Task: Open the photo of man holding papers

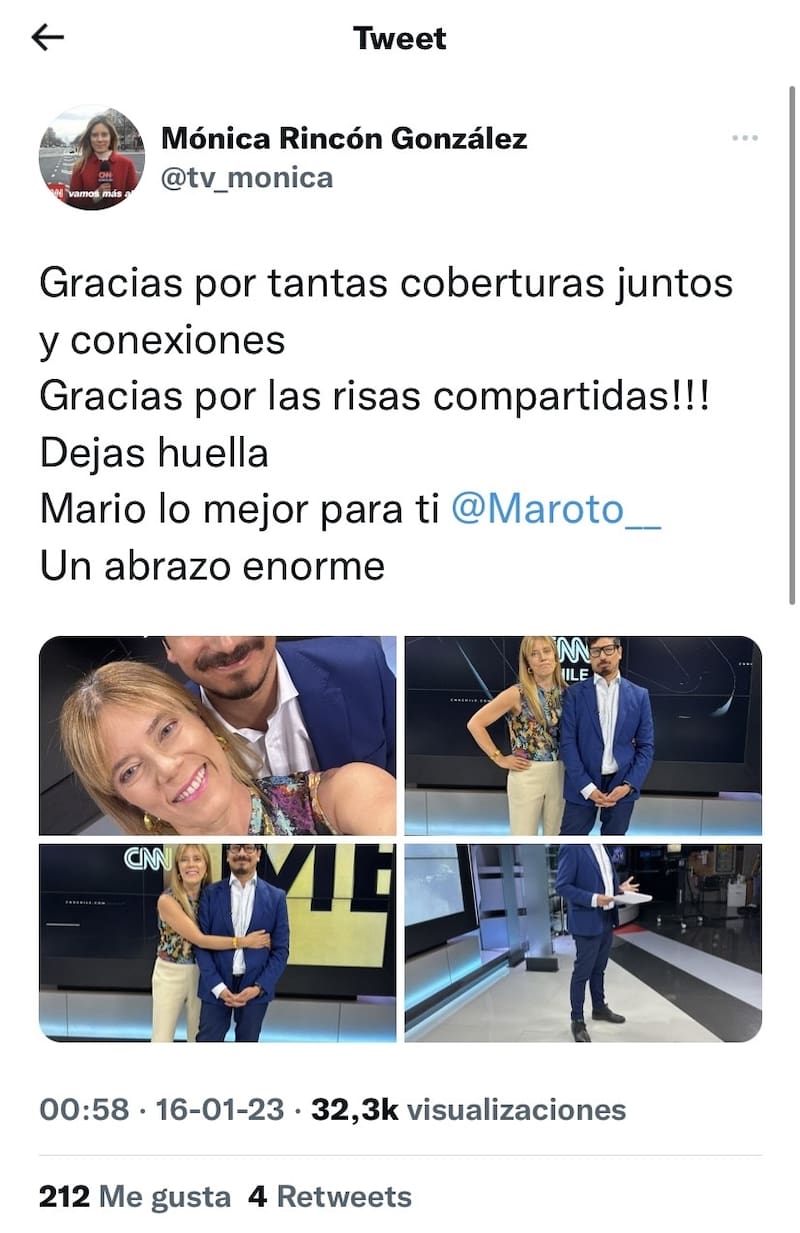Action: [x=583, y=943]
